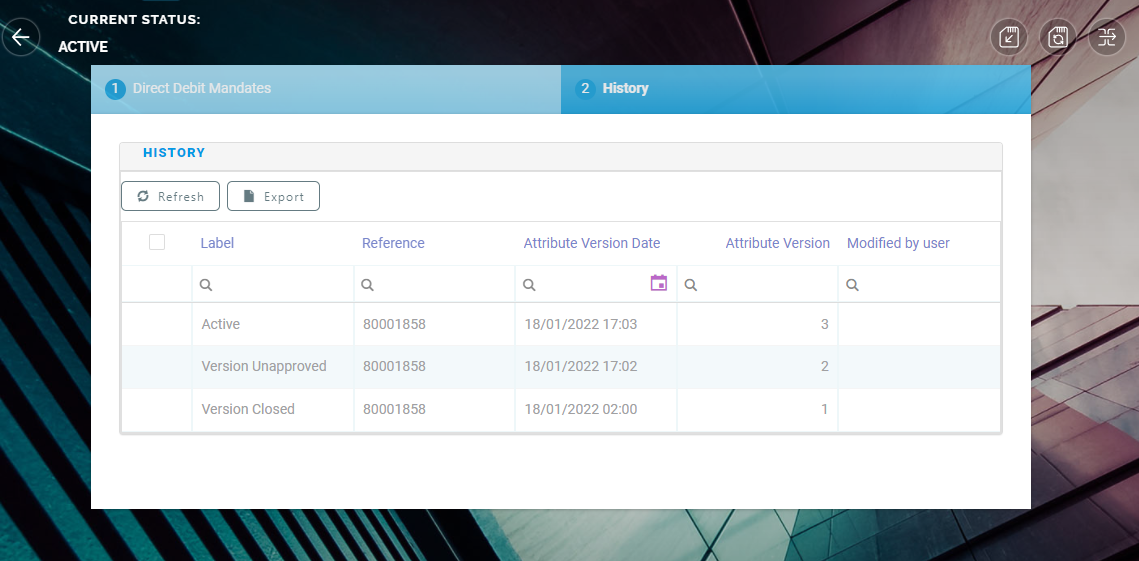The height and width of the screenshot is (561, 1139).
Task: Click the search icon in Modified by user filter
Action: (852, 285)
